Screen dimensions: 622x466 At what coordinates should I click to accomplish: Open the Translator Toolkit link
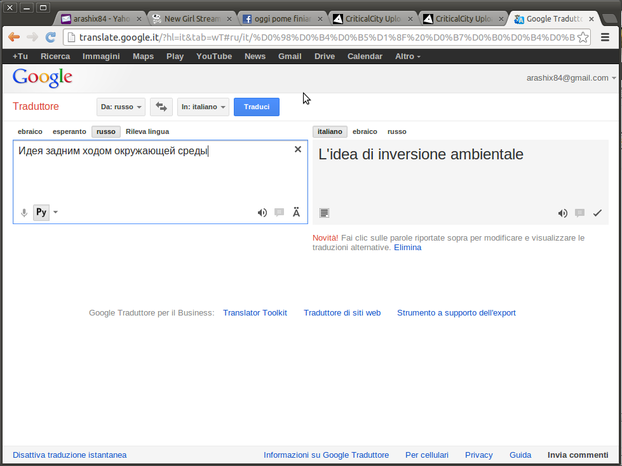[255, 313]
